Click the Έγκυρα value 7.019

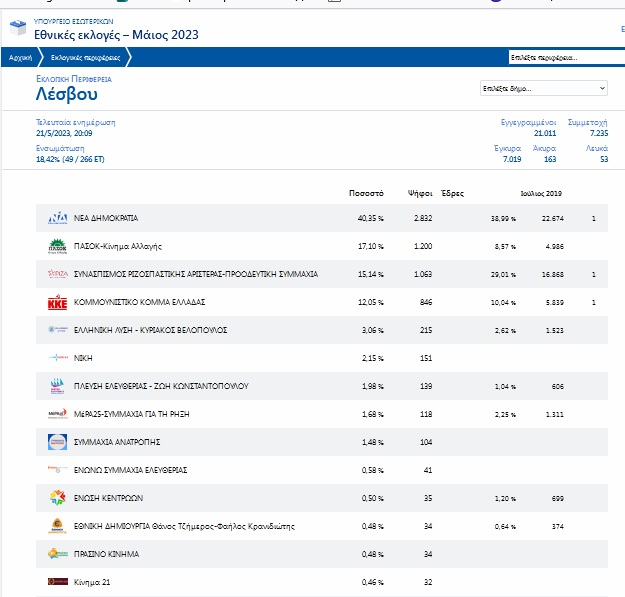pos(512,159)
